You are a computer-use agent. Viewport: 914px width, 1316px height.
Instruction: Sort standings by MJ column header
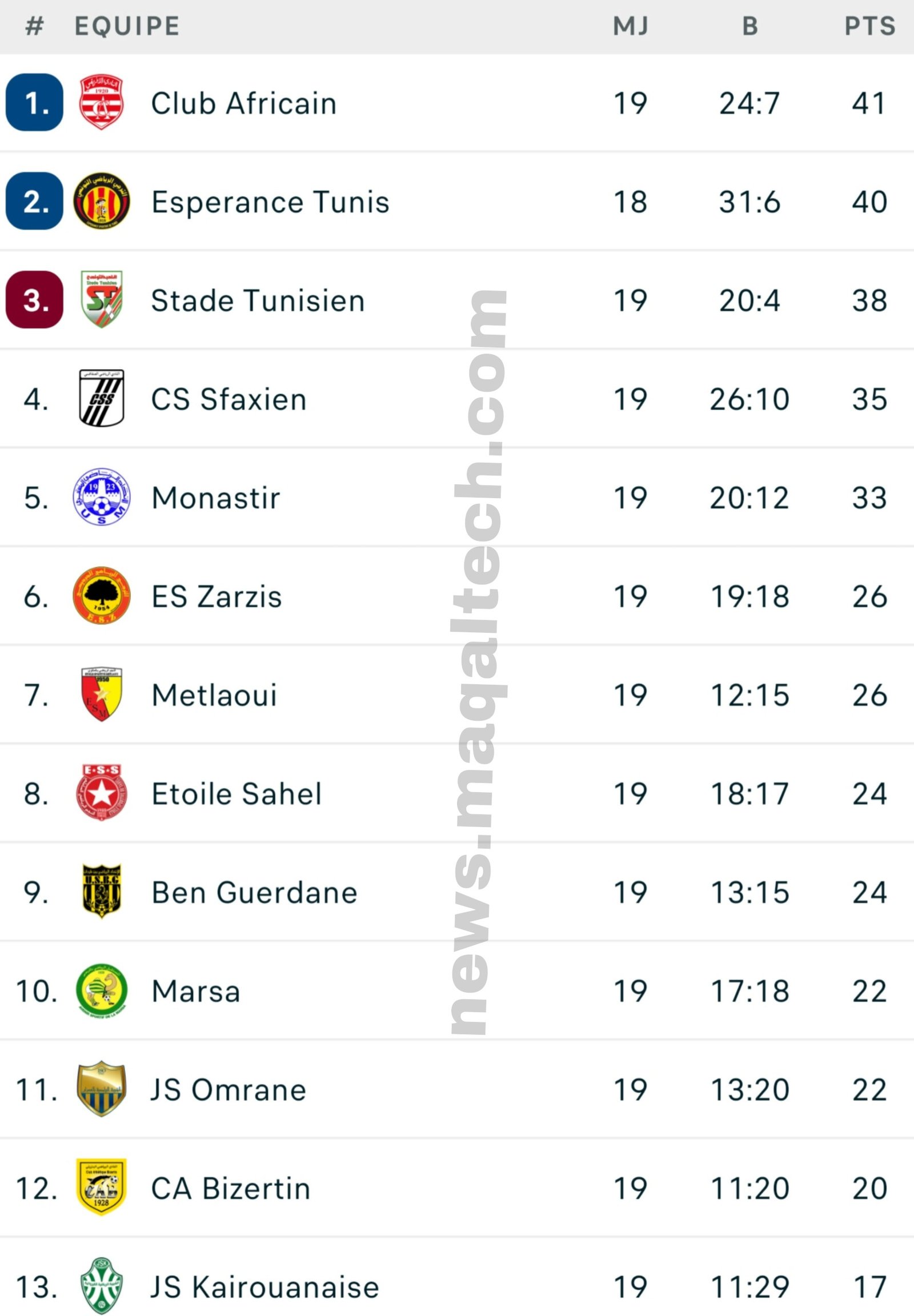coord(631,26)
